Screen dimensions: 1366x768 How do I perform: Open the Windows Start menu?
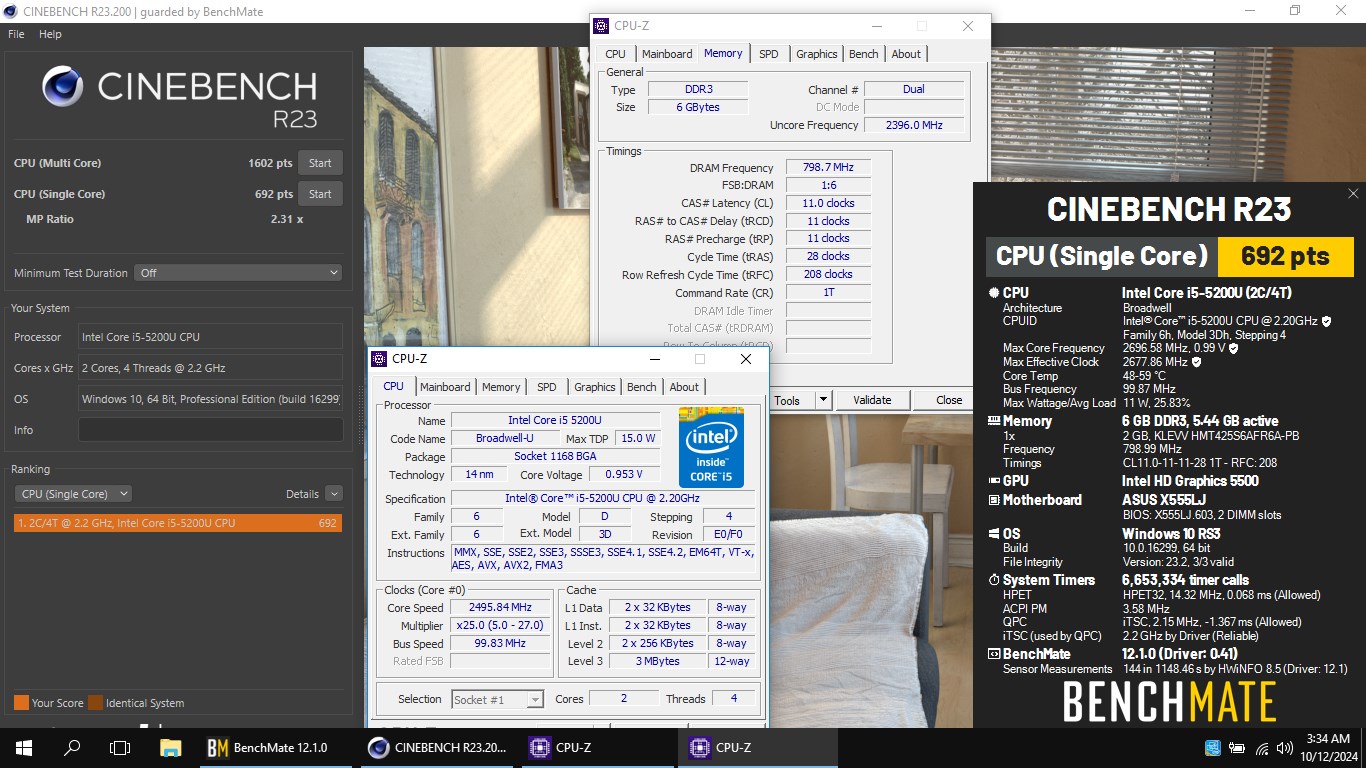click(23, 747)
